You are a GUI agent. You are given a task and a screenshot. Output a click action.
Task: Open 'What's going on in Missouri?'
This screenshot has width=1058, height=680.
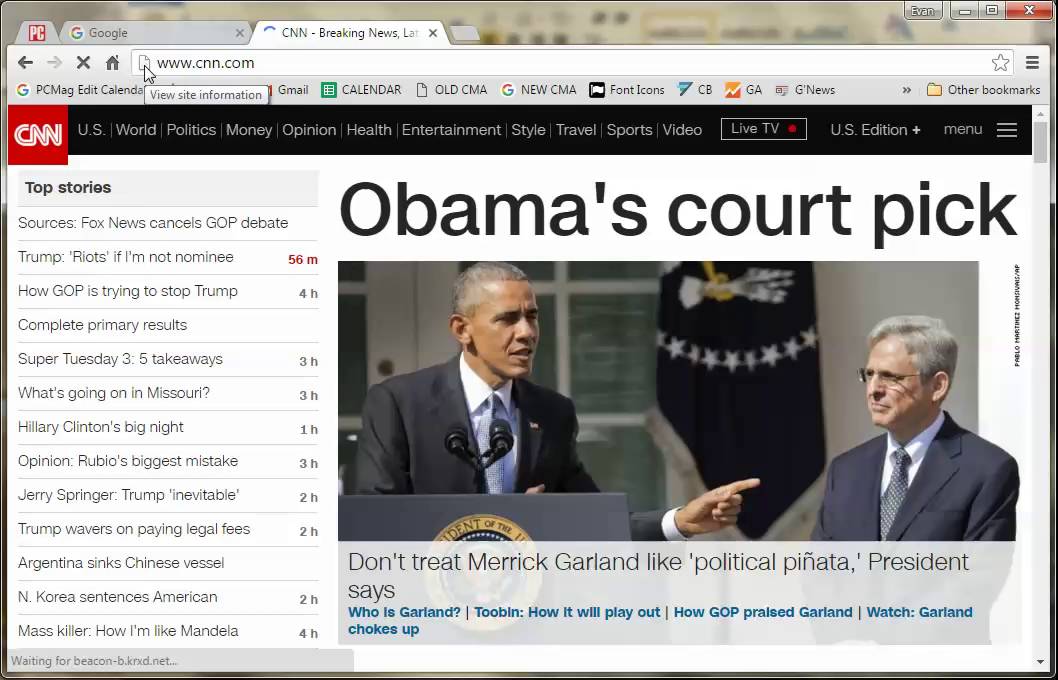[x=114, y=393]
